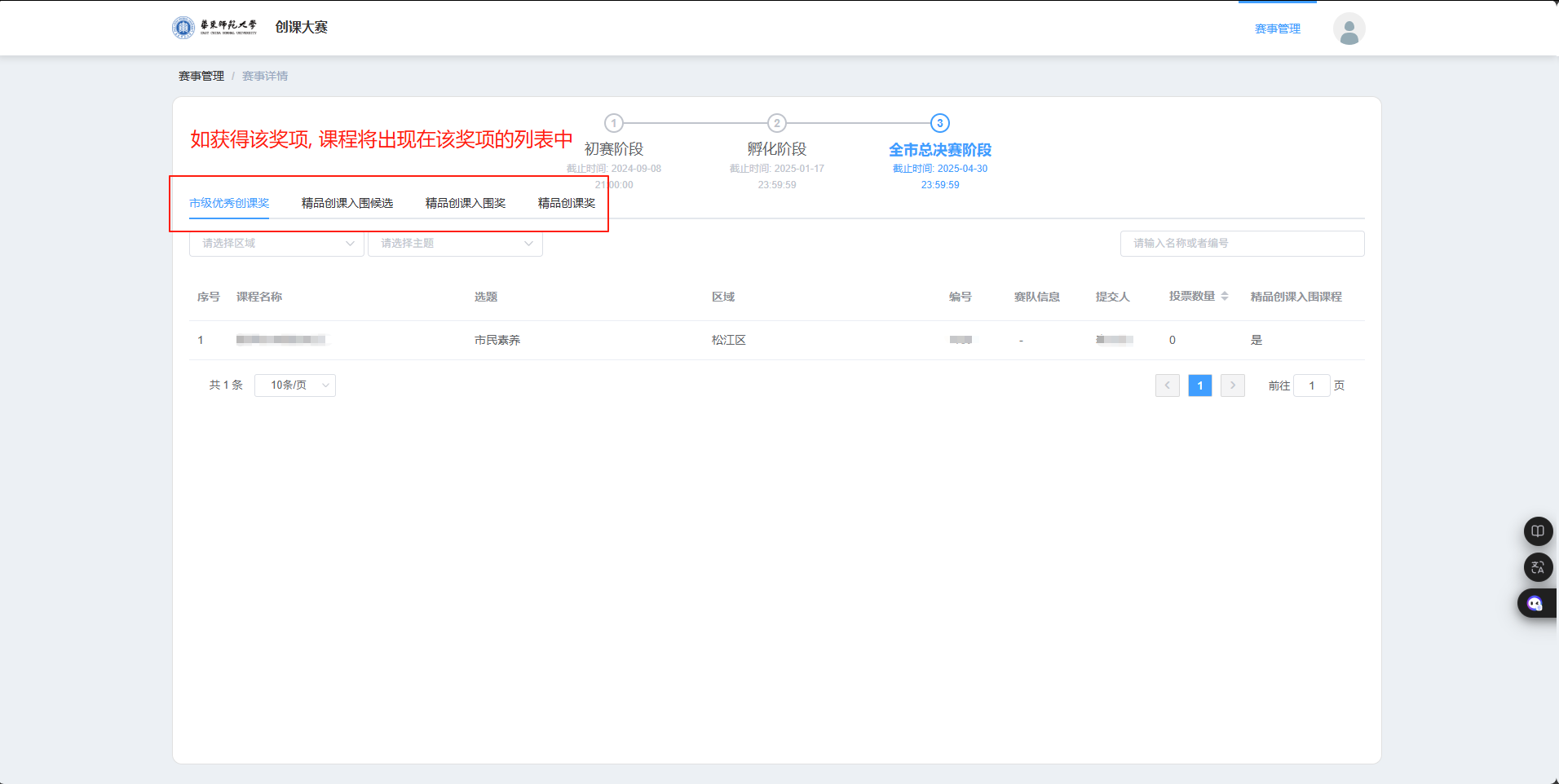Screen dimensions: 1559x784
Task: Open 赛事管理 top navigation menu
Action: pyautogui.click(x=1278, y=29)
